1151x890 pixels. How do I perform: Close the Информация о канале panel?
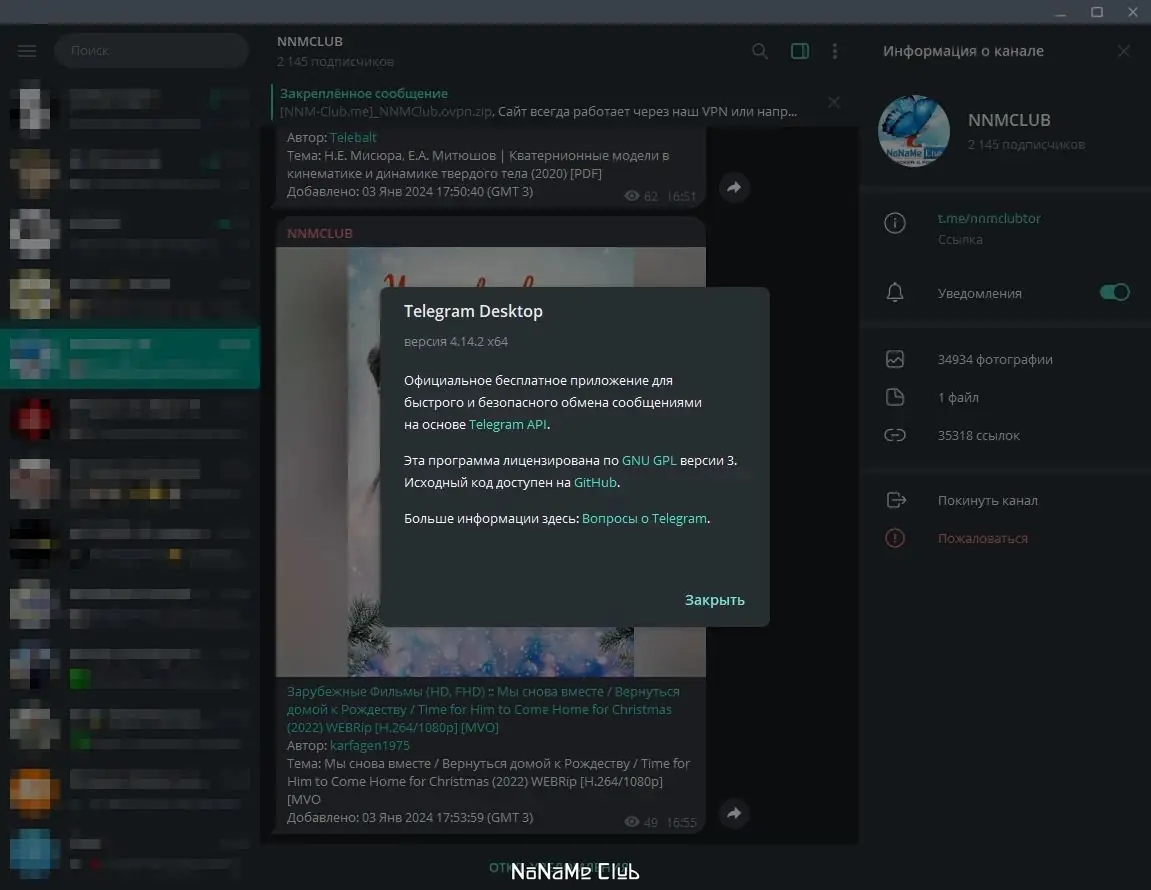point(1124,51)
